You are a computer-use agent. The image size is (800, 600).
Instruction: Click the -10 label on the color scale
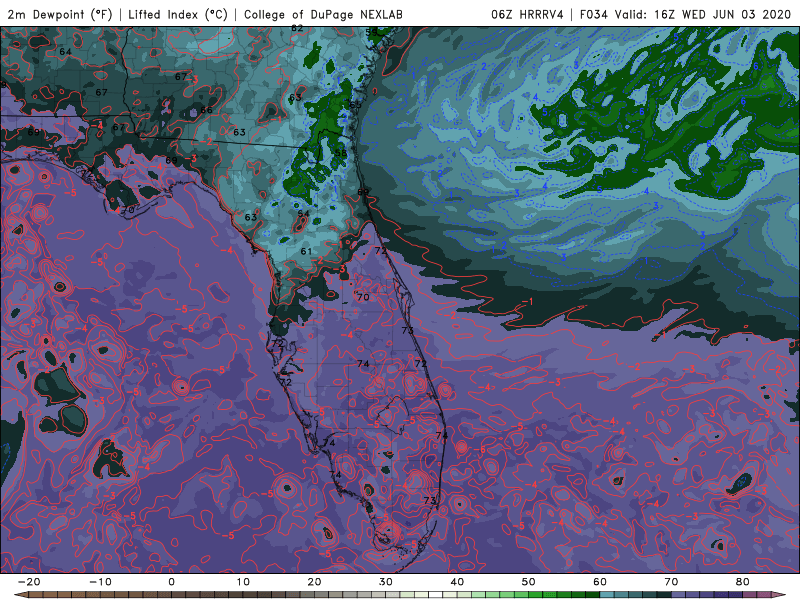point(100,582)
